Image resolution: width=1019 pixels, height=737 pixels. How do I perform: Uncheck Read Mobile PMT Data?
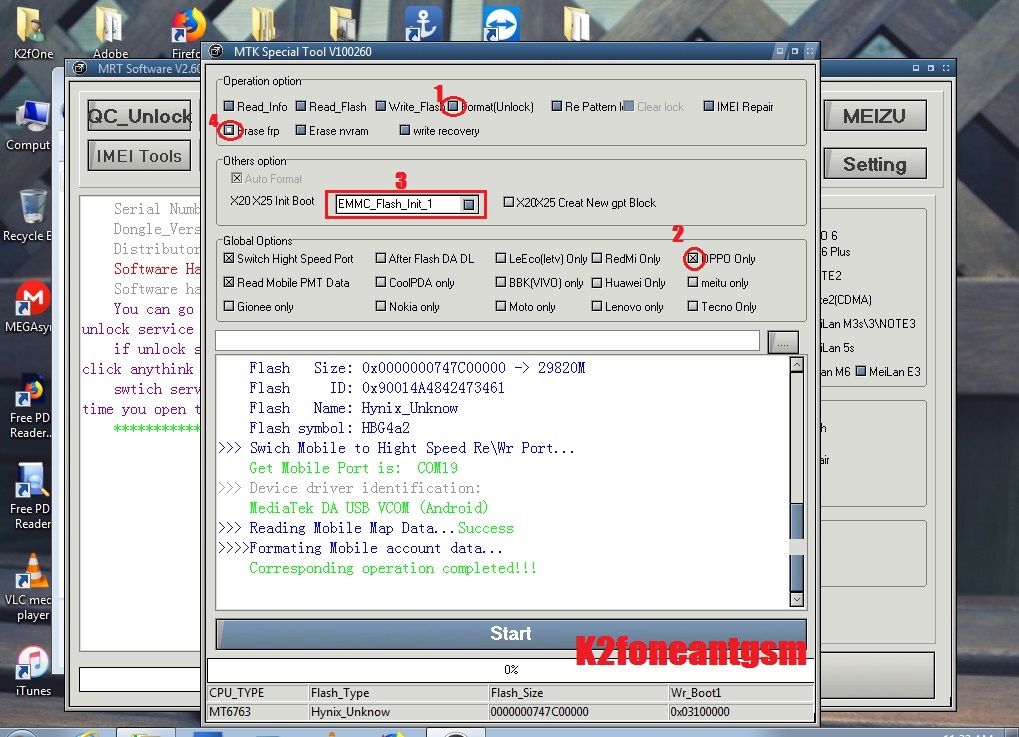pos(229,282)
